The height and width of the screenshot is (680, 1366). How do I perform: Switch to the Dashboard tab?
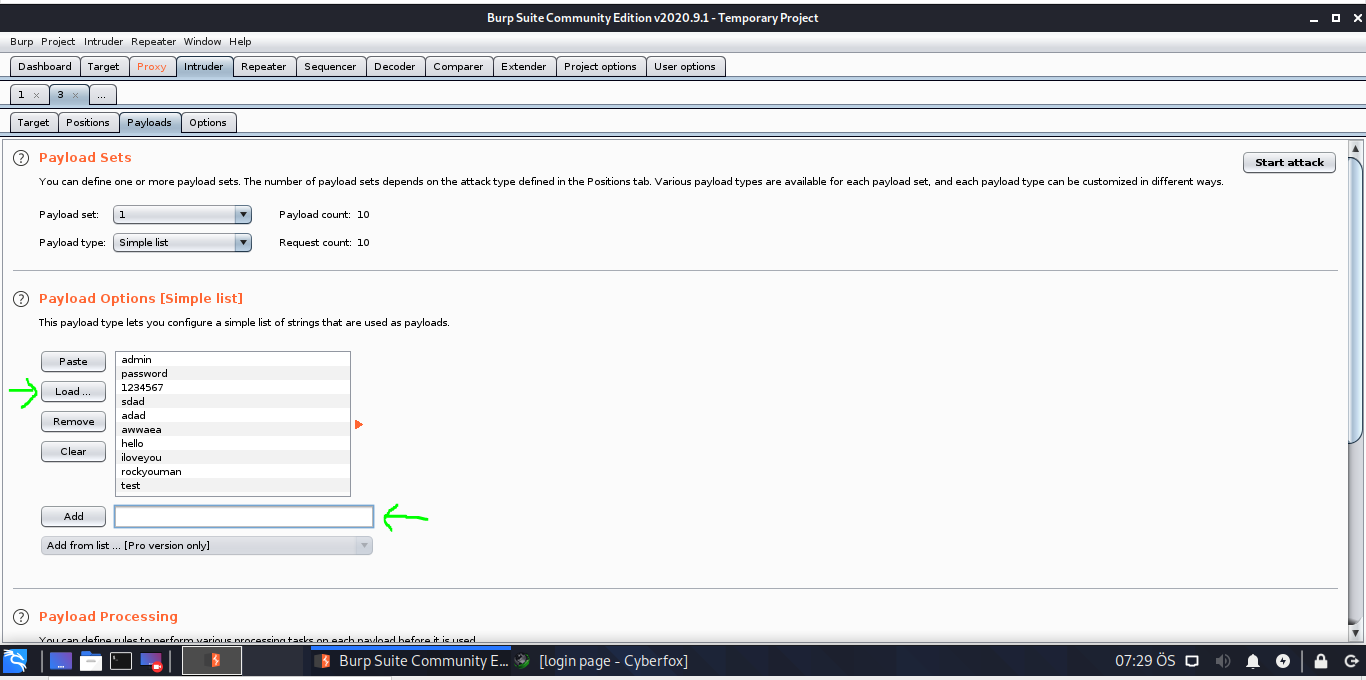[x=45, y=67]
